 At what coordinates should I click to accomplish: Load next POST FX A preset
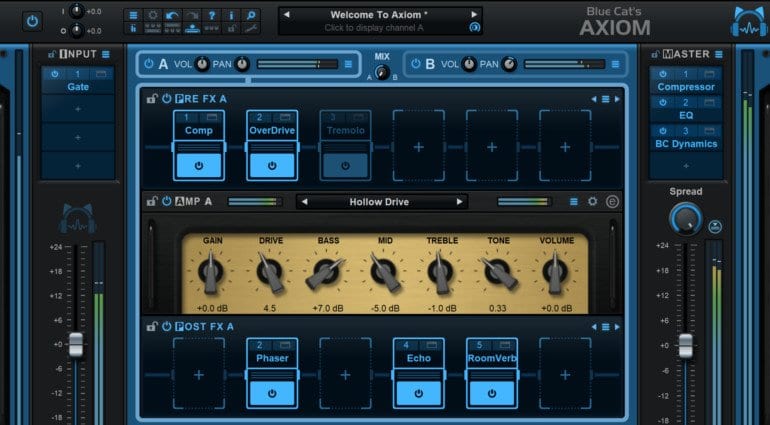pos(617,327)
